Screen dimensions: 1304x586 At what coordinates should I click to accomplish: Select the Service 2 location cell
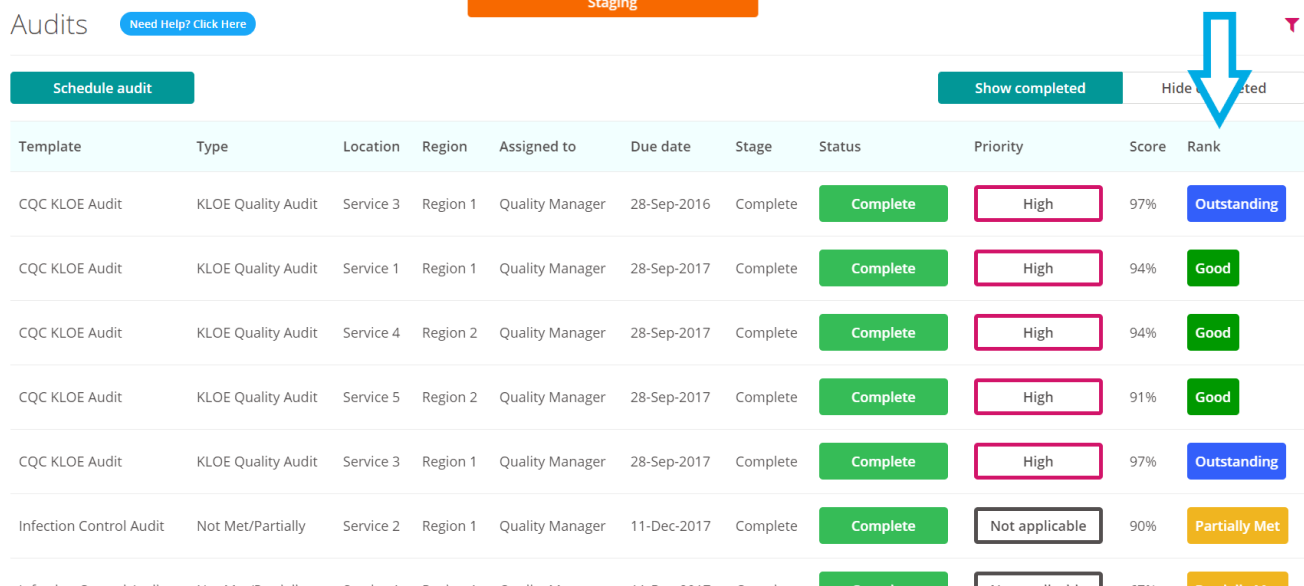[371, 526]
